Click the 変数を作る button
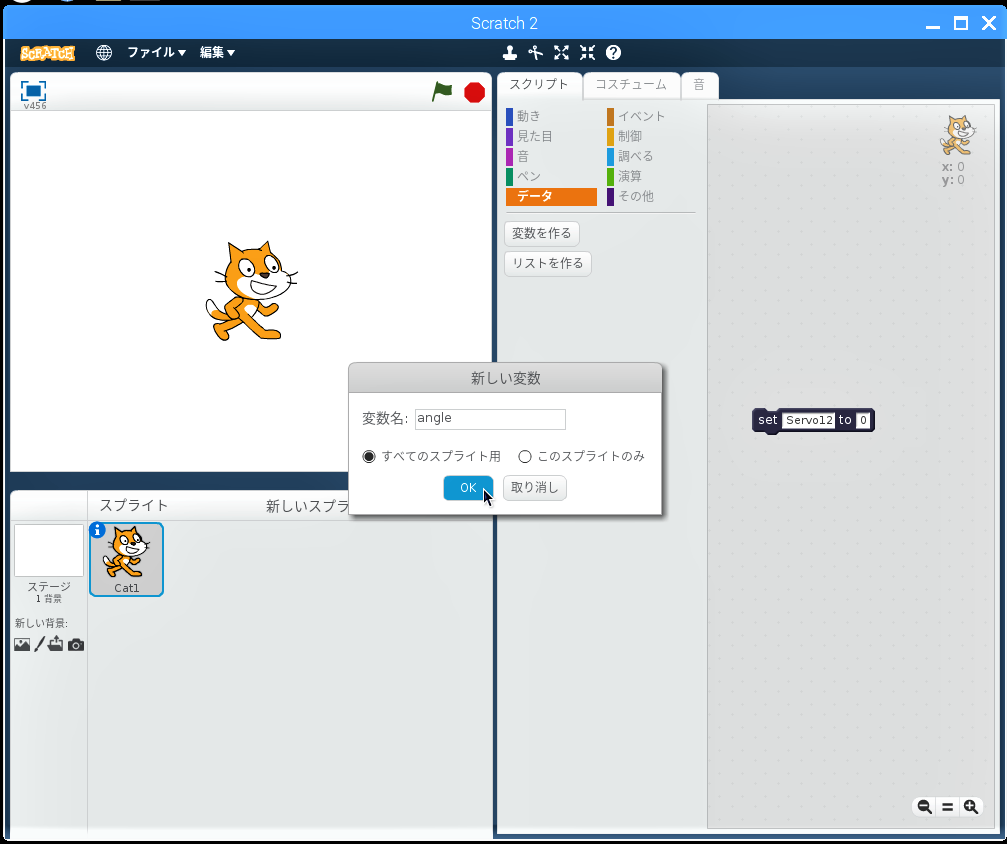The image size is (1007, 844). (x=542, y=234)
